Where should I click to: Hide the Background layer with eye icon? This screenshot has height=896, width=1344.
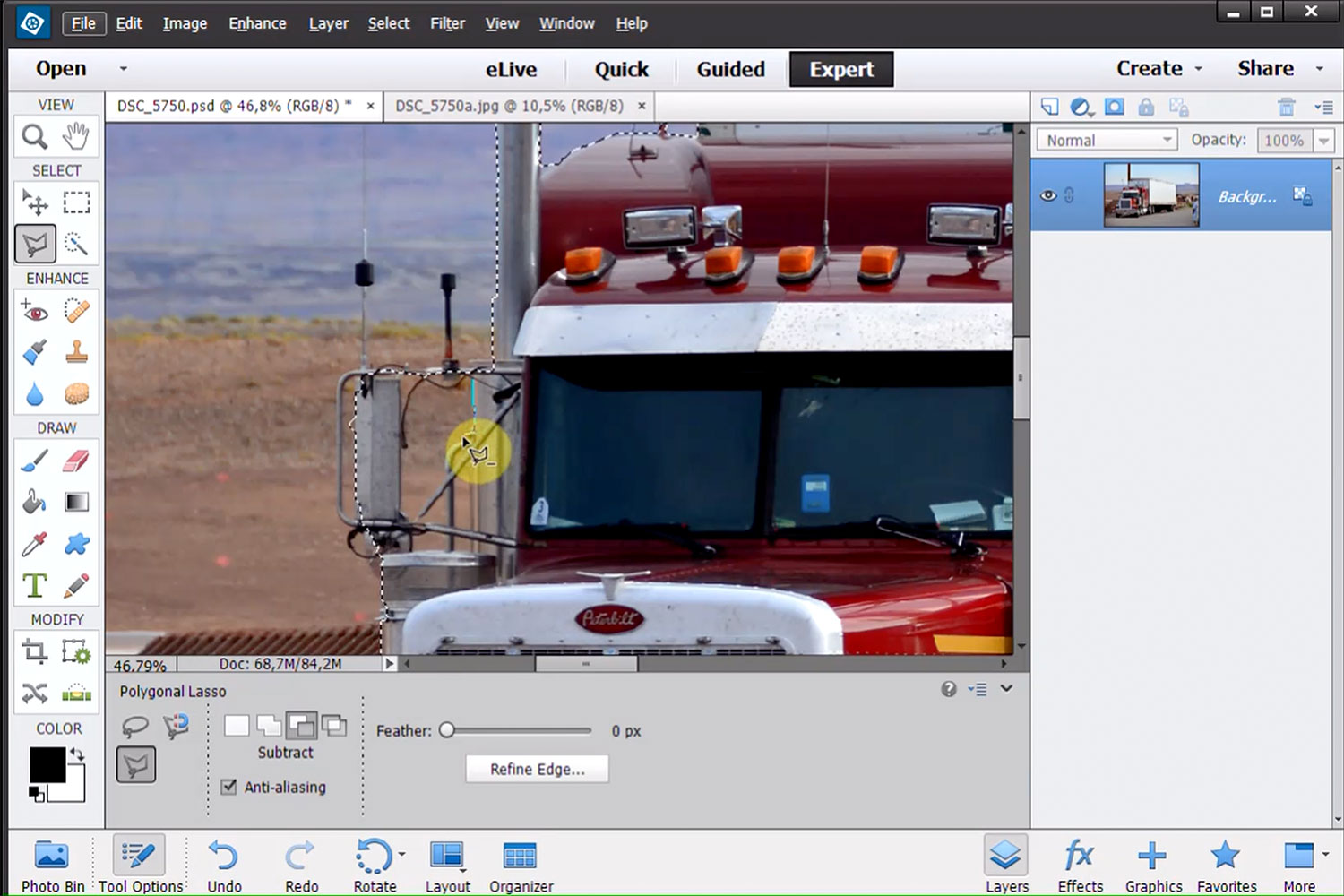point(1047,195)
